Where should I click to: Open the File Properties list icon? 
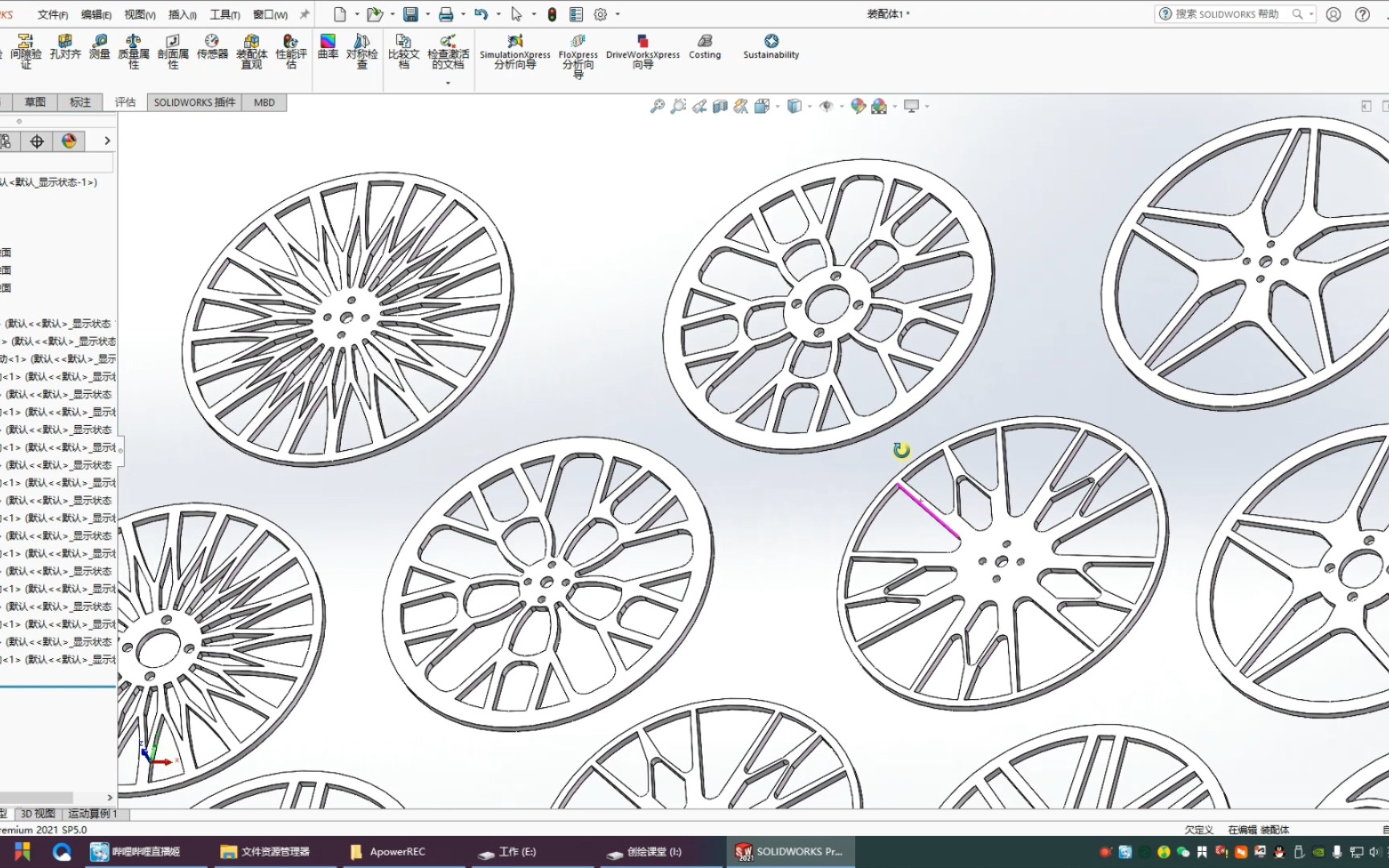(576, 14)
